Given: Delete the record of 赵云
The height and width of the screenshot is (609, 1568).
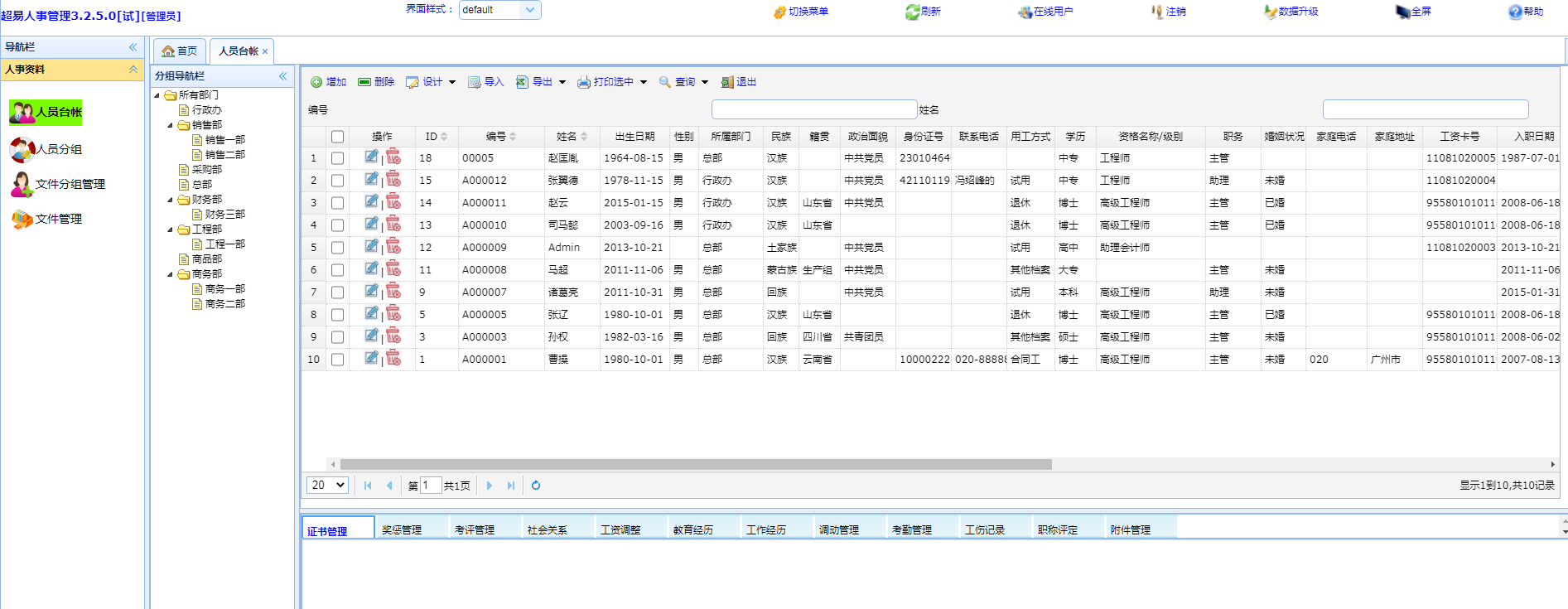Looking at the screenshot, I should click(x=393, y=202).
